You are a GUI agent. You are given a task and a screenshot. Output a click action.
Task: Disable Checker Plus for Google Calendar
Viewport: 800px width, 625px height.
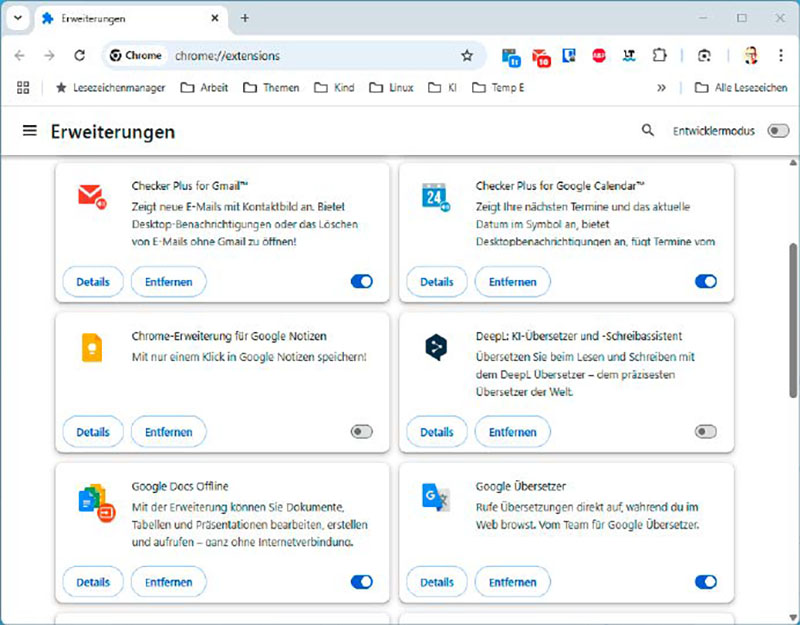point(706,281)
